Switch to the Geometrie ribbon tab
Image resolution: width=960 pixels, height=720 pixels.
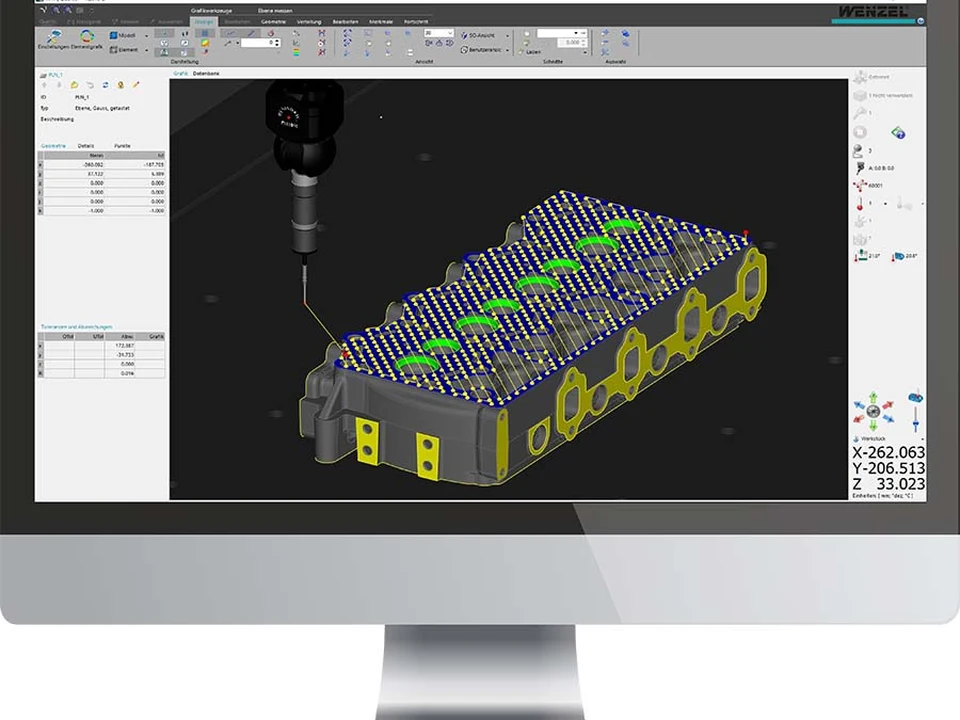(x=273, y=21)
